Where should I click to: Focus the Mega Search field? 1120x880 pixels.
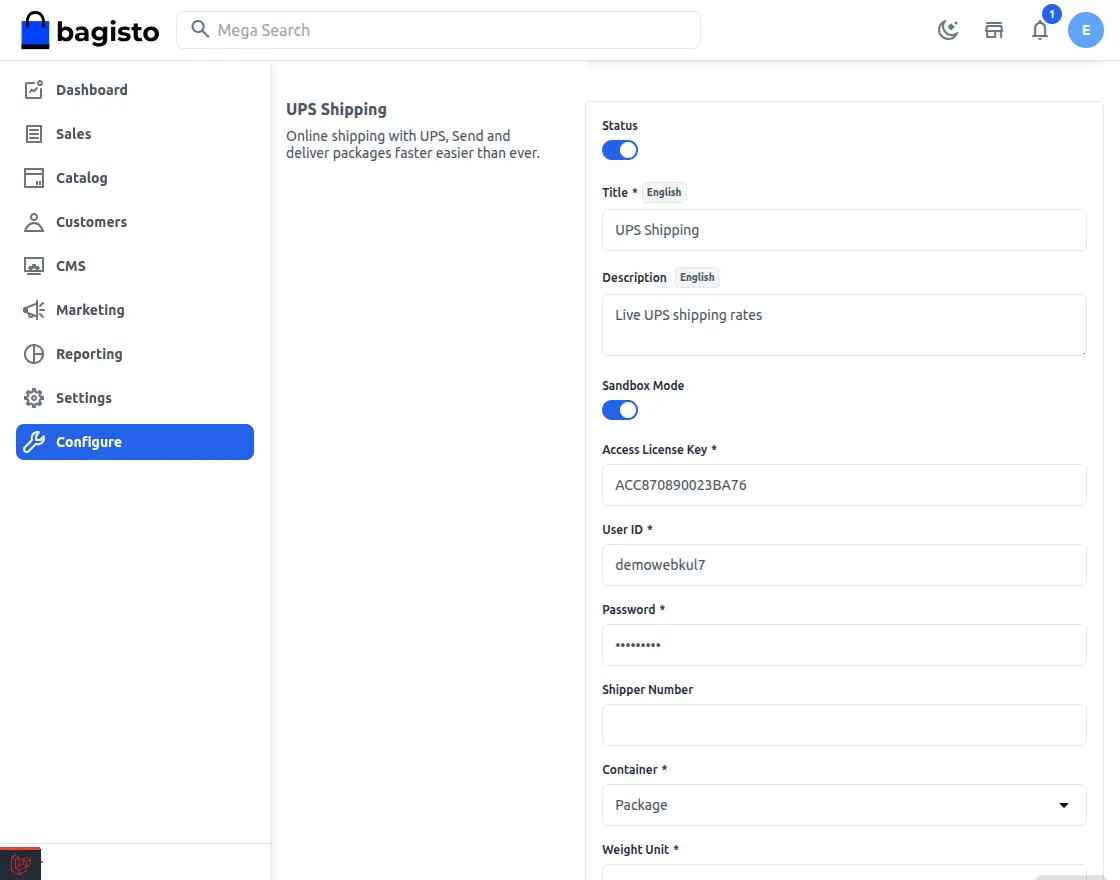click(x=438, y=30)
